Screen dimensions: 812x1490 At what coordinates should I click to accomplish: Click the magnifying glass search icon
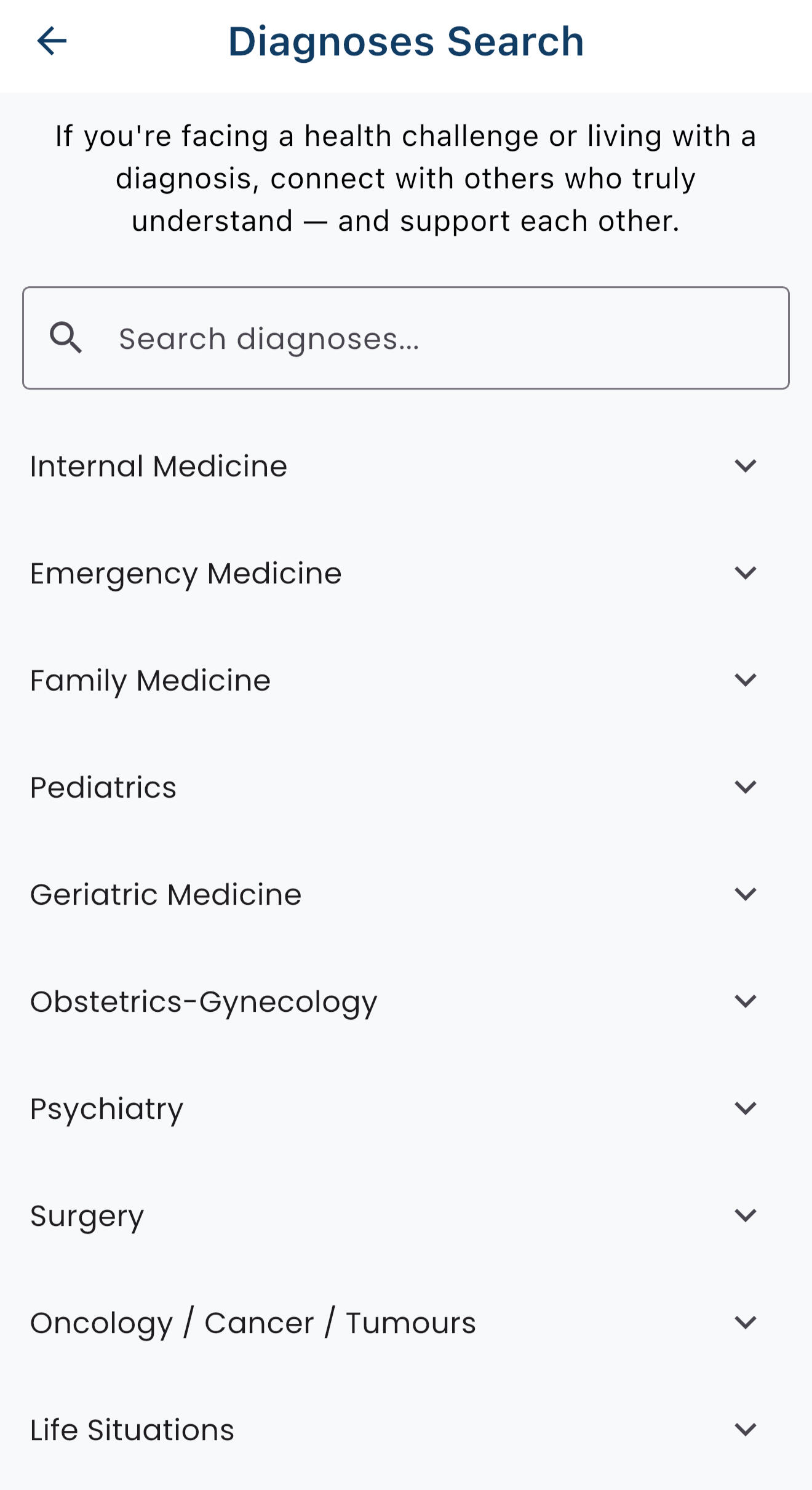(x=66, y=338)
